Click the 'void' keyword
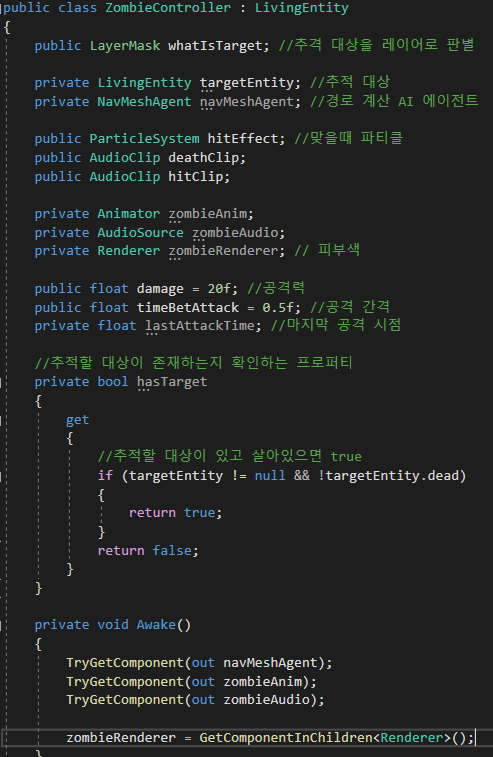This screenshot has height=757, width=493. pos(113,625)
